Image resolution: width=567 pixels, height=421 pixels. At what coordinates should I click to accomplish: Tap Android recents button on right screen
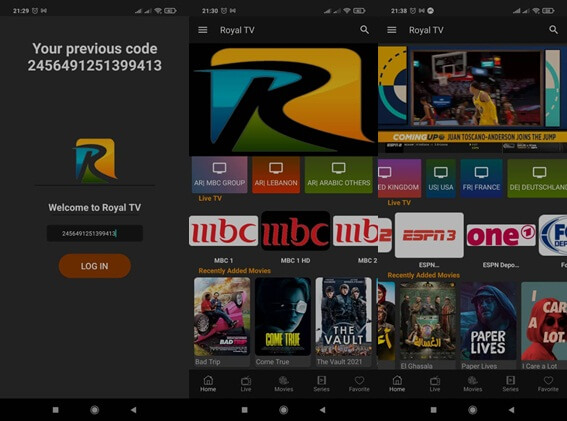click(433, 410)
